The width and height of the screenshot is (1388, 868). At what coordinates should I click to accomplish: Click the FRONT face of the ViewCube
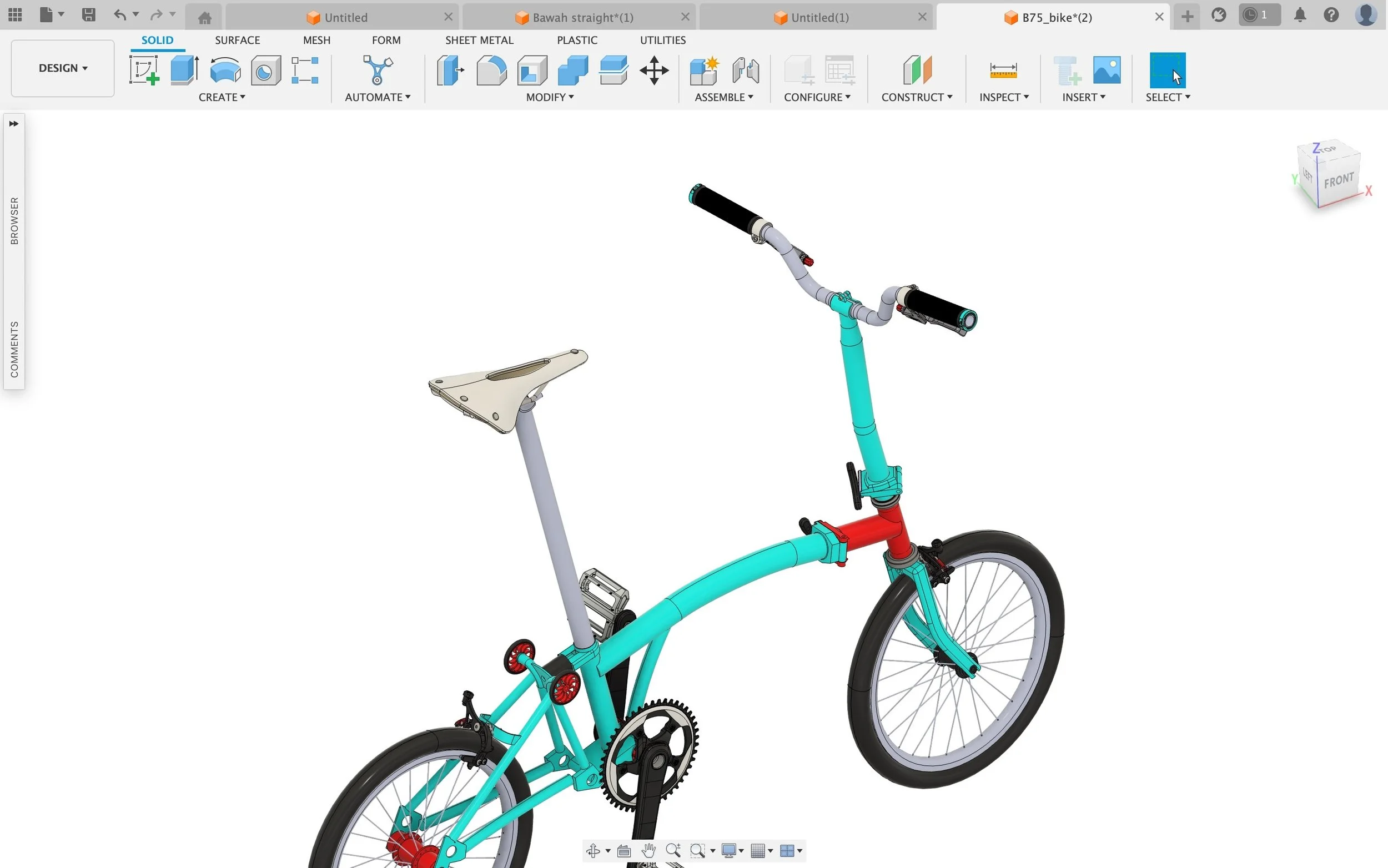(1339, 181)
